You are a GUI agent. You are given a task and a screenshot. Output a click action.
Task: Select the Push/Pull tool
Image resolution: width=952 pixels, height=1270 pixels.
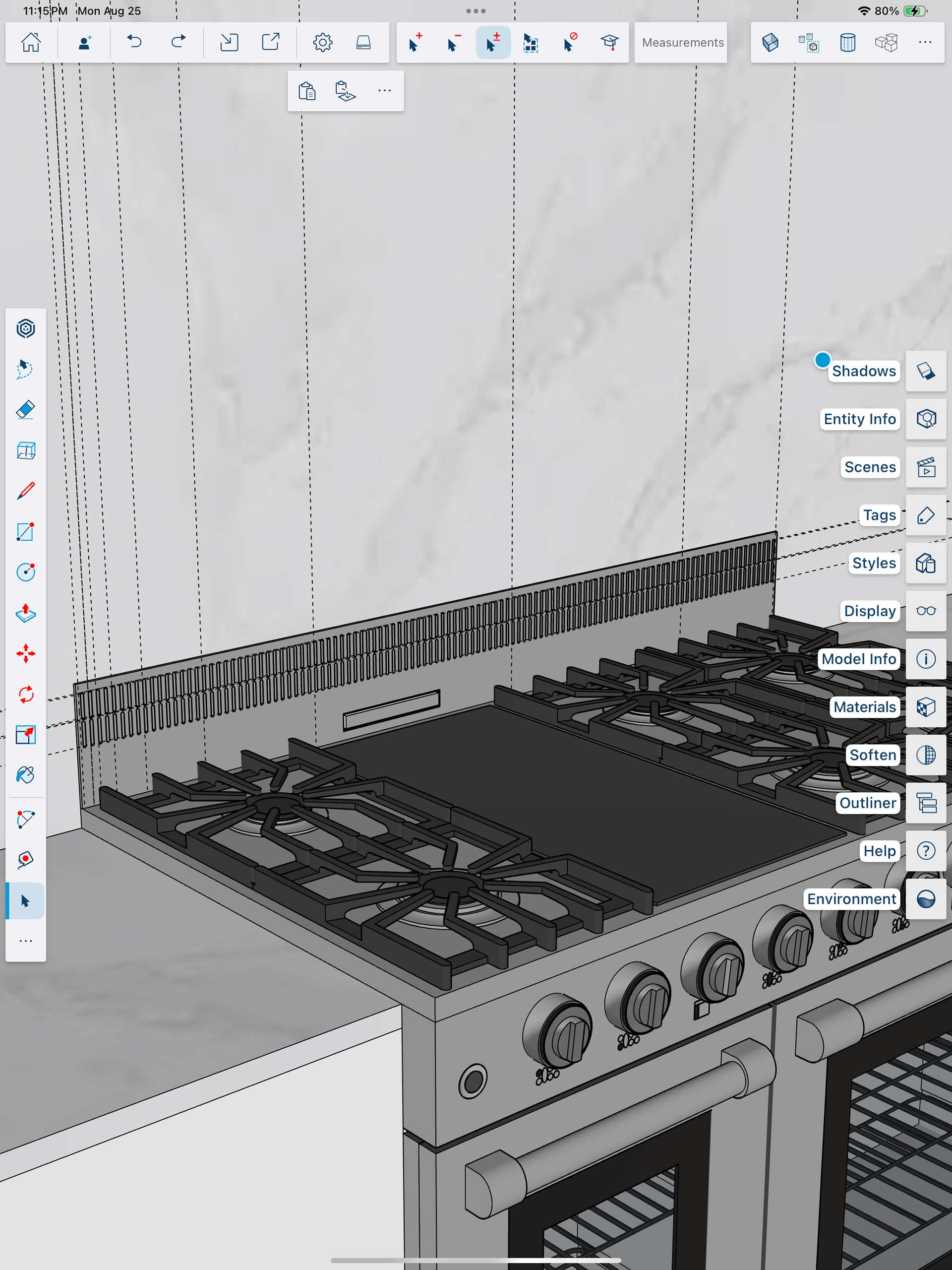pos(25,613)
